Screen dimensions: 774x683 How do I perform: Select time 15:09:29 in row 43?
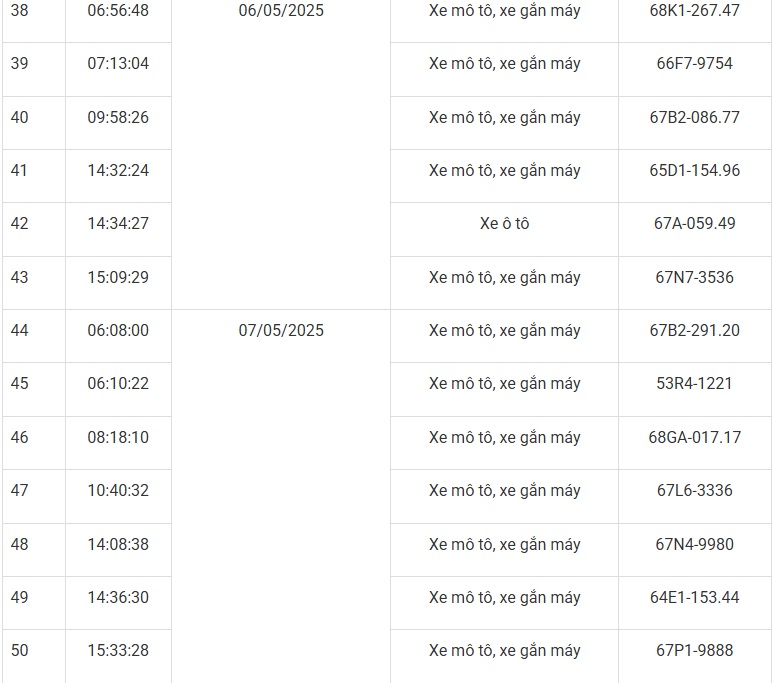118,277
